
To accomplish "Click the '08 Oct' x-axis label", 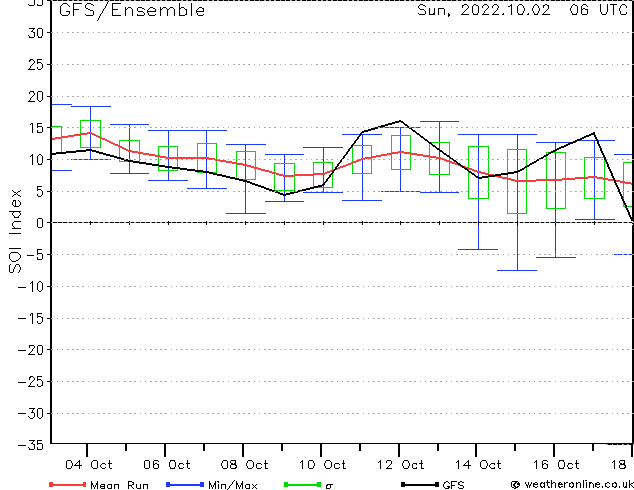I will (x=245, y=465).
